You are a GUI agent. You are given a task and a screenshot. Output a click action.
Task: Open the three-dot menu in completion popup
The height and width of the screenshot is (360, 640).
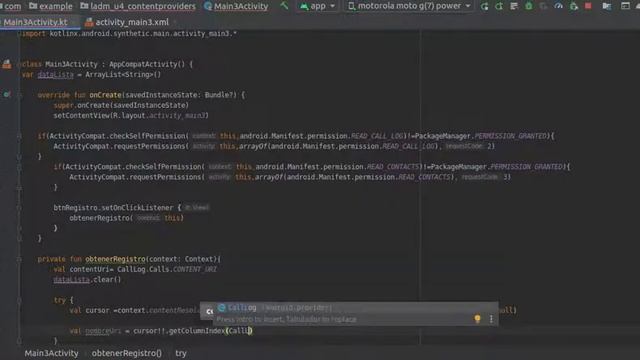491,319
